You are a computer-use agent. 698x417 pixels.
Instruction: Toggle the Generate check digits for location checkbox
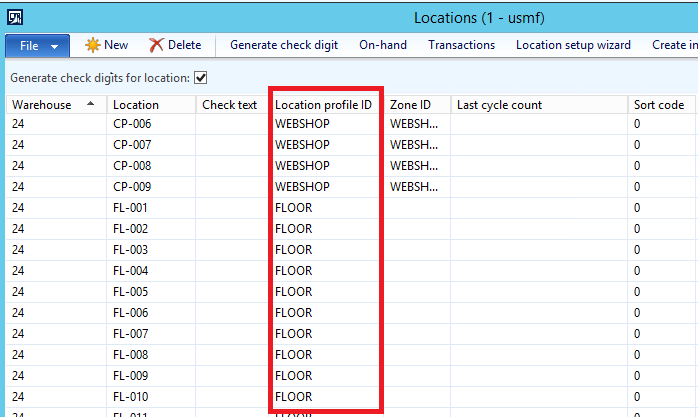click(x=200, y=77)
